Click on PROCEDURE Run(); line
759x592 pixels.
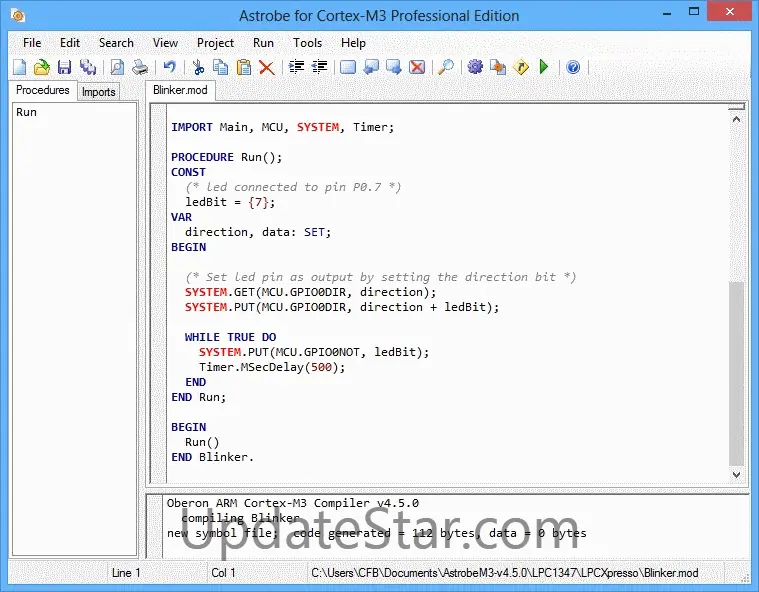[227, 157]
